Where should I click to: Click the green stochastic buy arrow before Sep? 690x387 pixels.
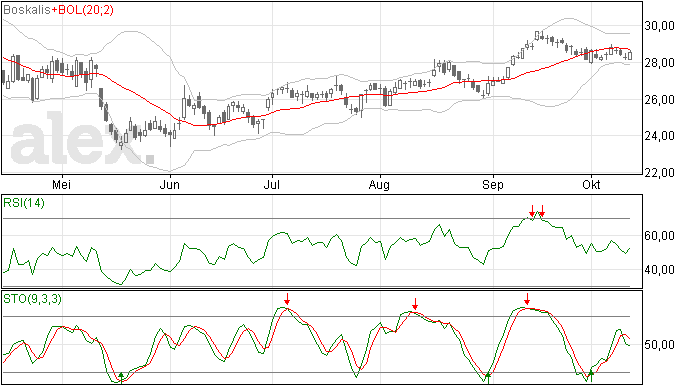(x=488, y=377)
